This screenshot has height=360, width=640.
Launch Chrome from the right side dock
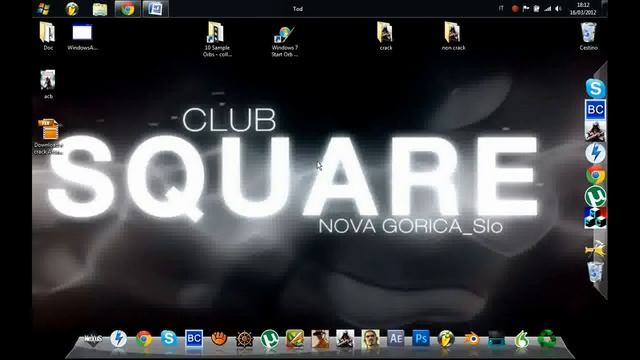596,175
